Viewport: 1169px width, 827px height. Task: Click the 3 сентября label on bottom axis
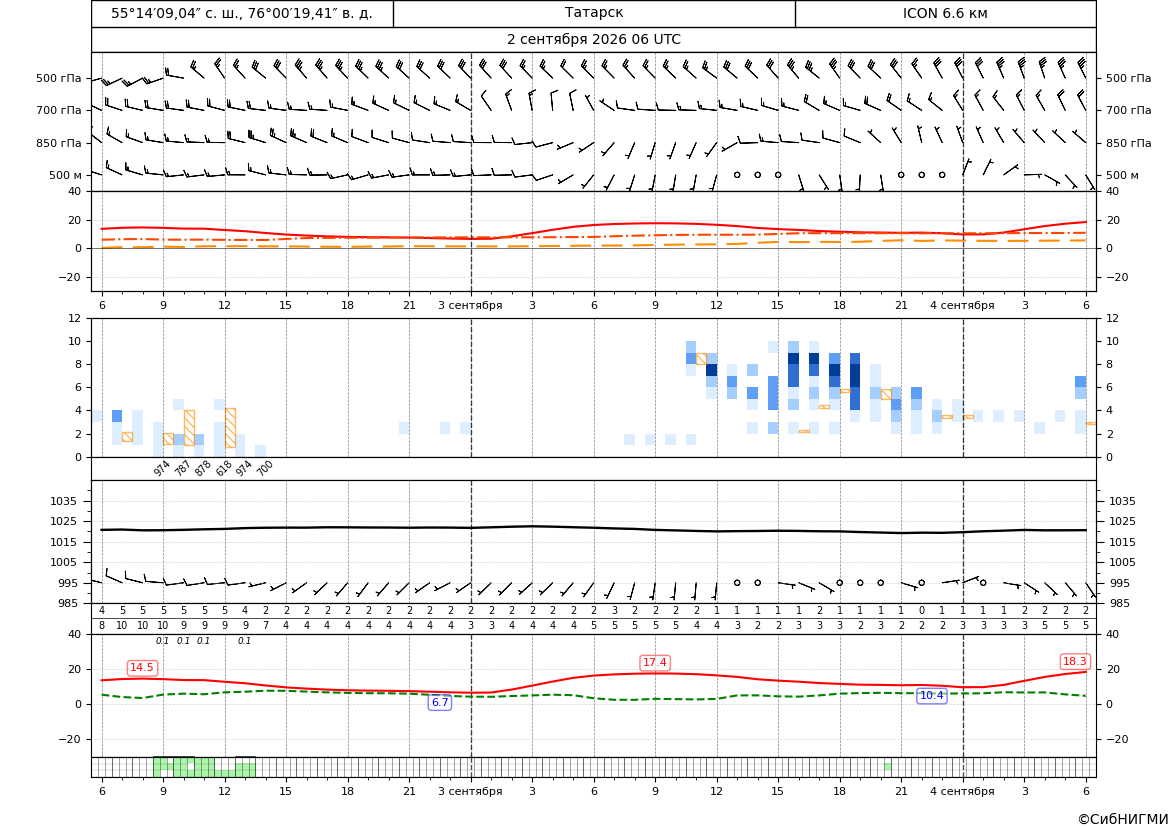click(470, 791)
